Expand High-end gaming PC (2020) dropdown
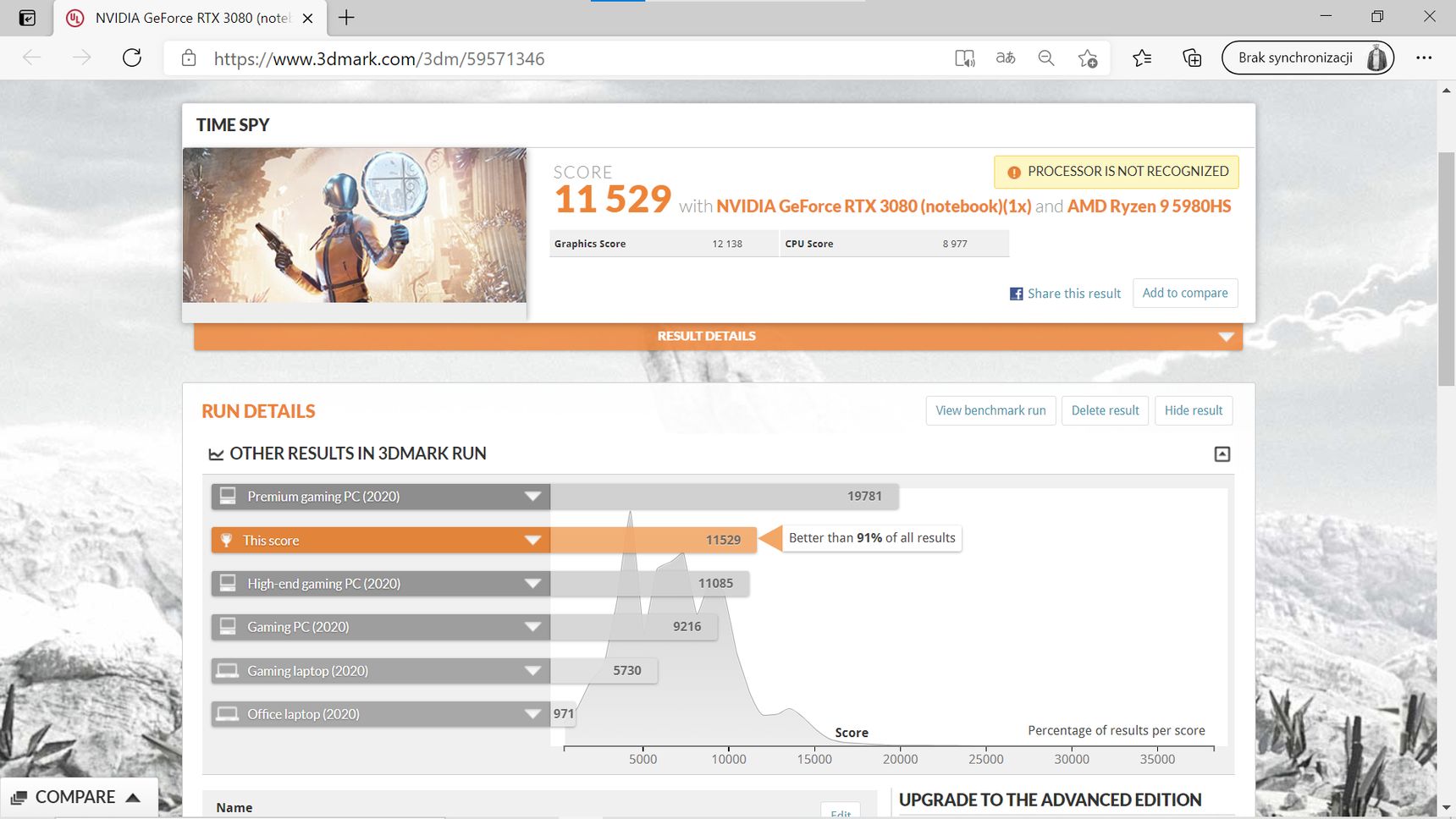This screenshot has width=1456, height=819. pos(532,584)
